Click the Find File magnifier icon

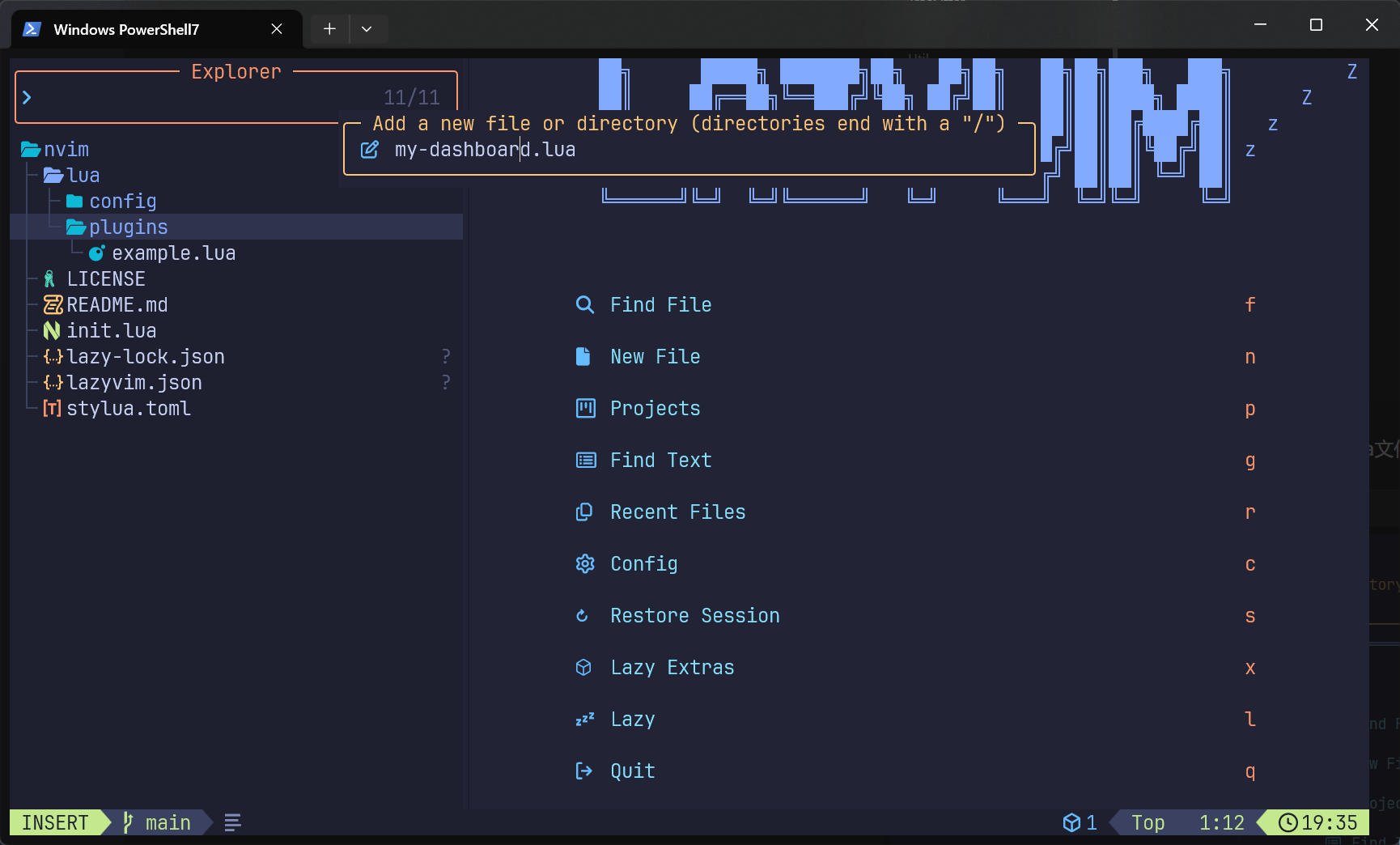point(584,305)
